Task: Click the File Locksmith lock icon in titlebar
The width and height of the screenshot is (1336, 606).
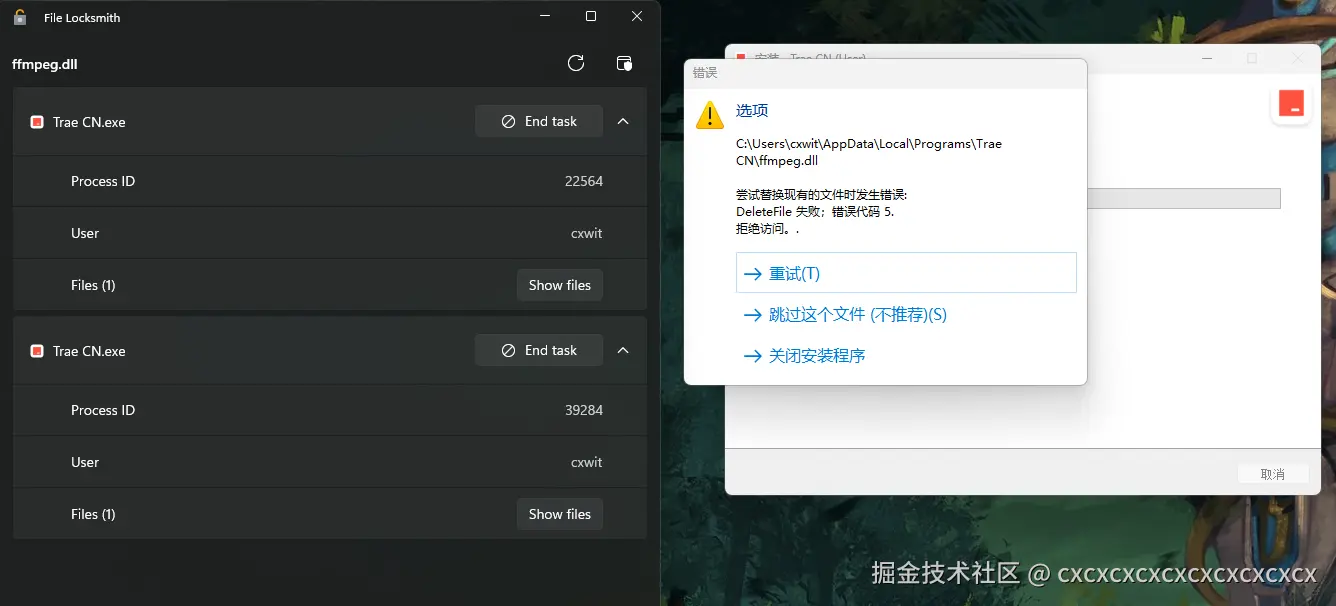Action: [x=18, y=17]
